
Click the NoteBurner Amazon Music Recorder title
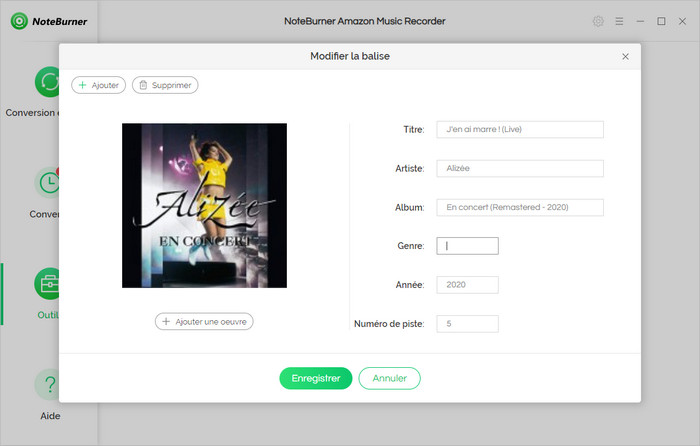[365, 21]
